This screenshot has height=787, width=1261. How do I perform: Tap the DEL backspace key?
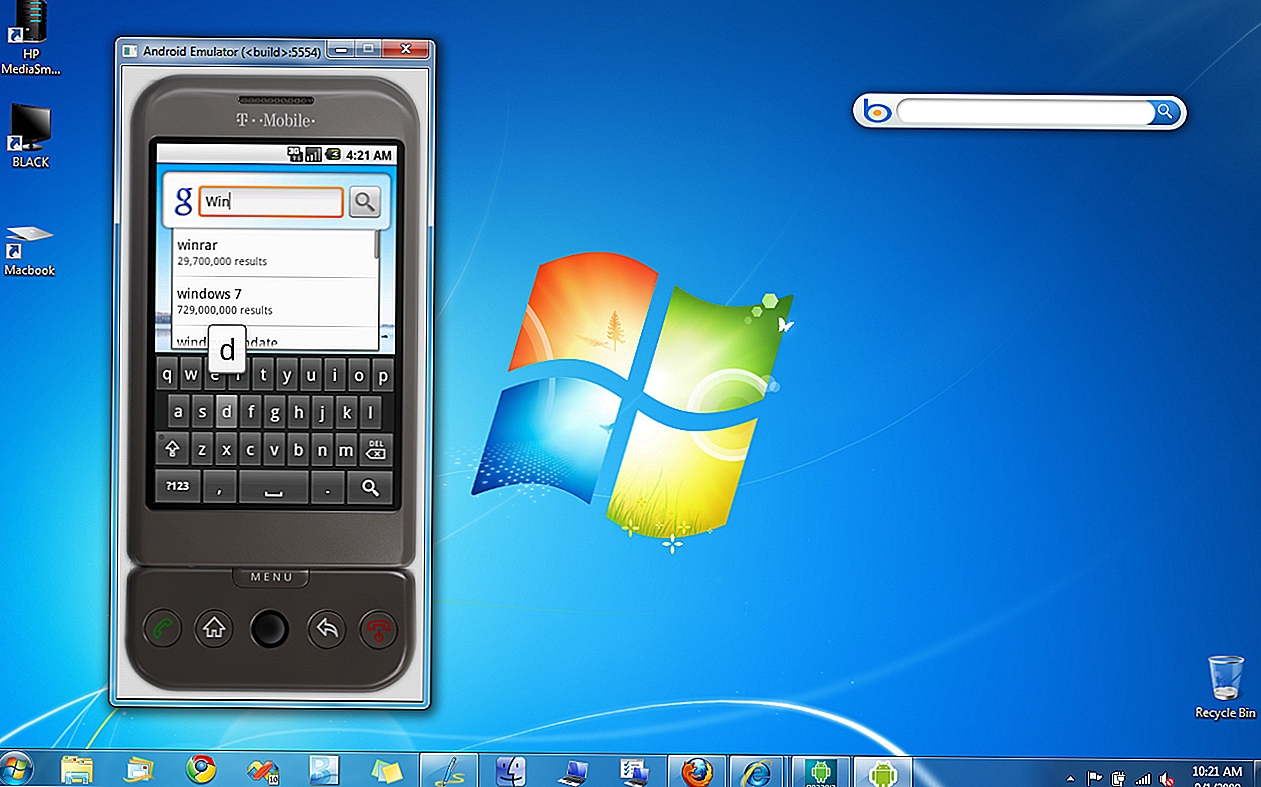[377, 450]
